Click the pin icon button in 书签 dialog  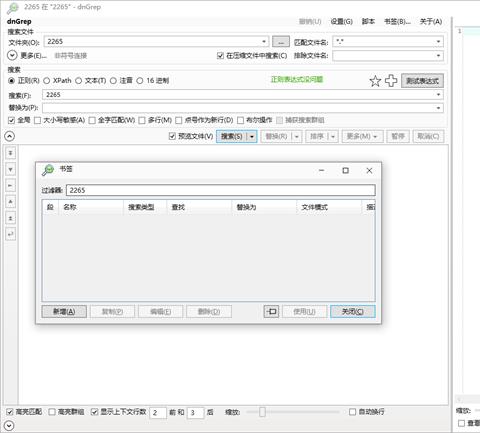pyautogui.click(x=271, y=312)
